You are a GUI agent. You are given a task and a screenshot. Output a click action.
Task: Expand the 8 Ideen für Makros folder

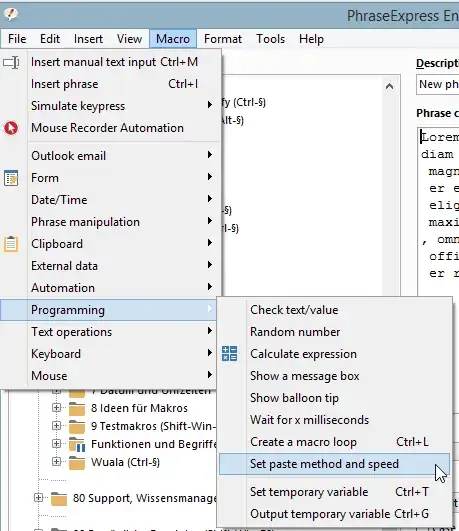point(57,407)
